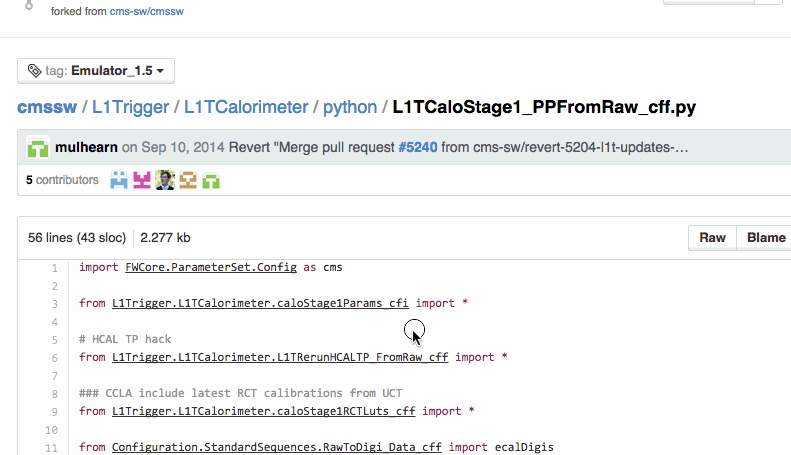Open the mulhearn username link
791x455 pixels.
point(87,147)
